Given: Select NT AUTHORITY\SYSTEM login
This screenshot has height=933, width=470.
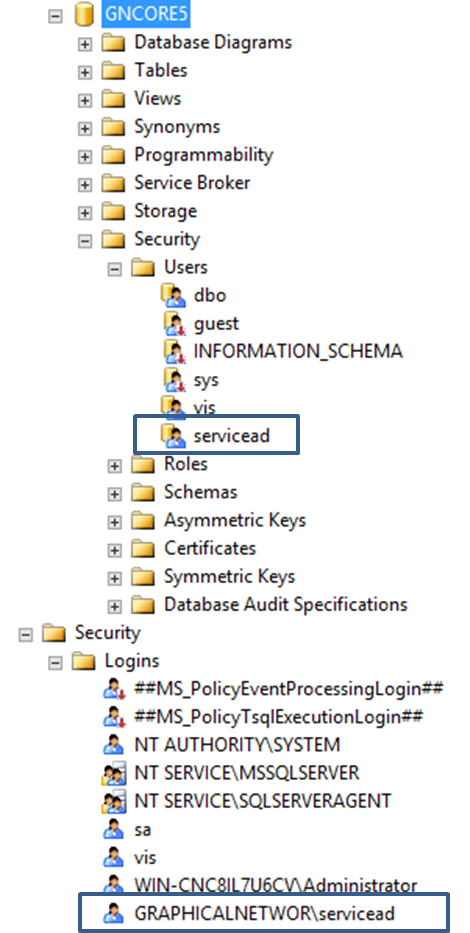Looking at the screenshot, I should pyautogui.click(x=237, y=745).
